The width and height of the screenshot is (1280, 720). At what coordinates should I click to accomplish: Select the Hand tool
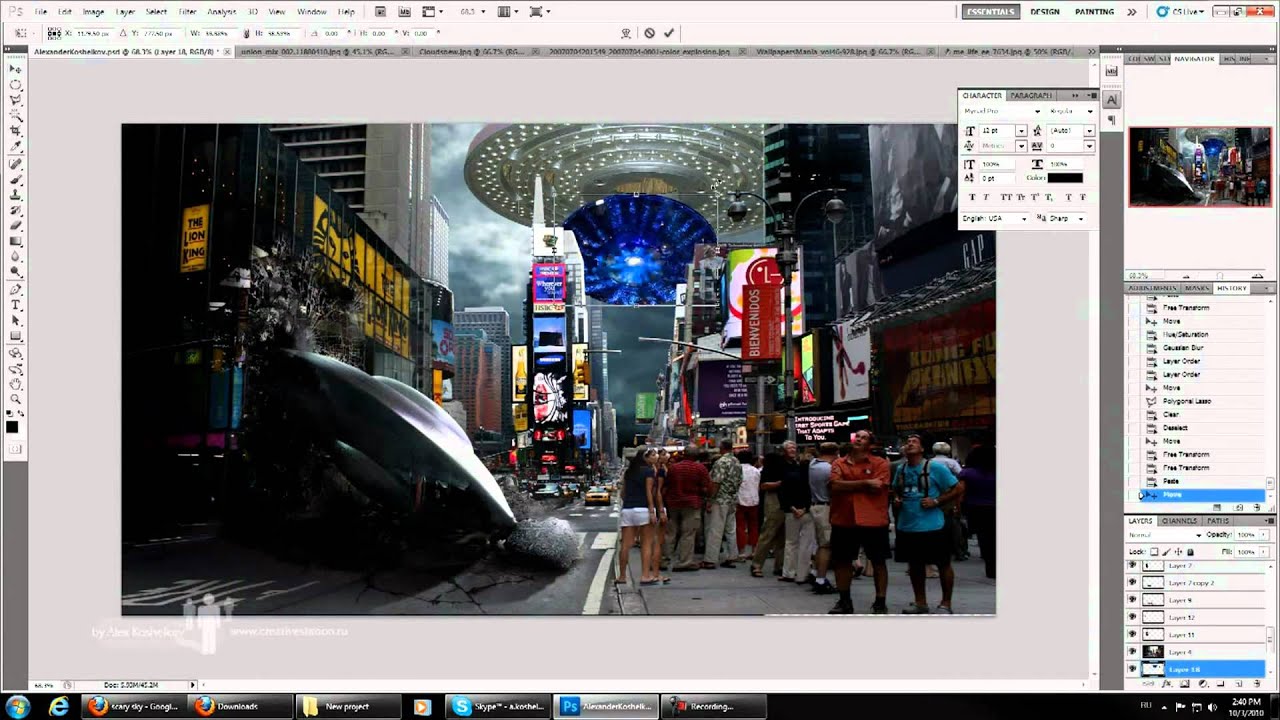click(16, 383)
